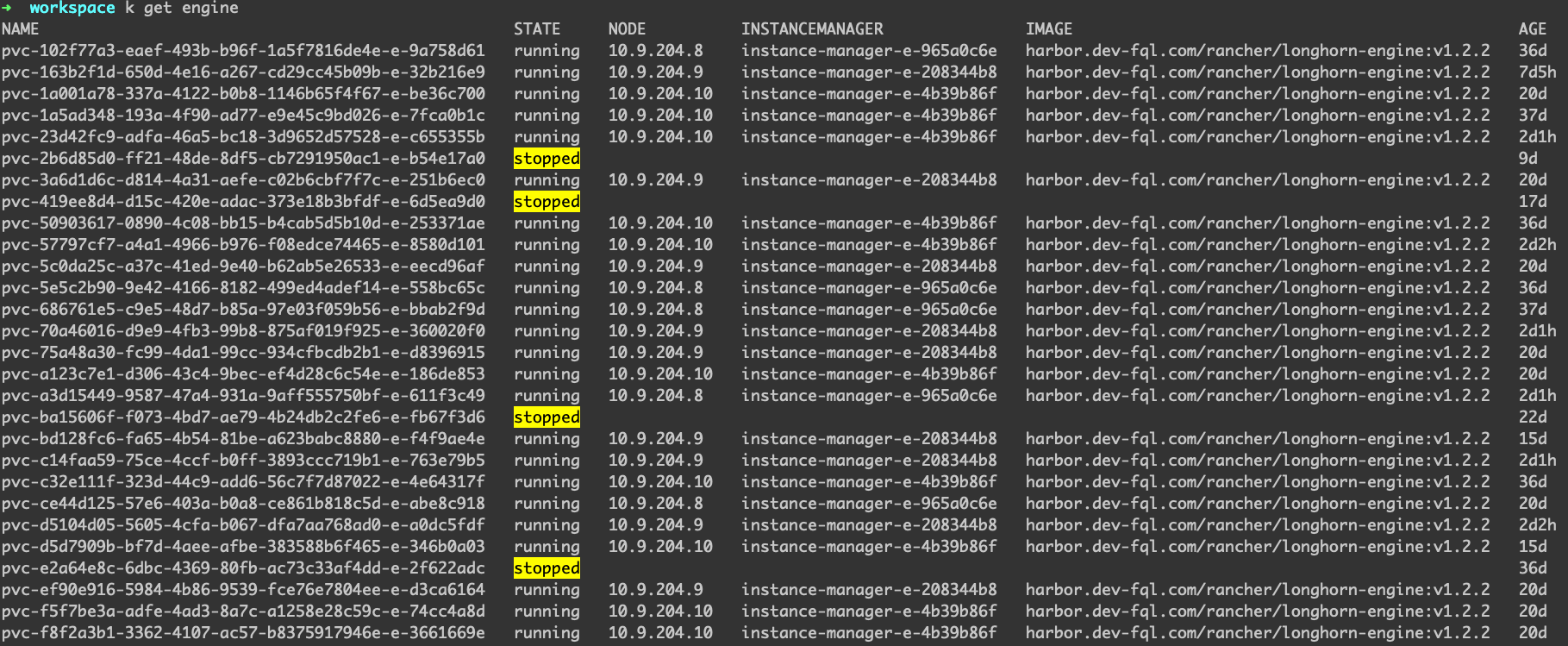The height and width of the screenshot is (646, 1568).
Task: Select highlighted 'stopped' state for pvc-ba15606f
Action: pos(547,417)
